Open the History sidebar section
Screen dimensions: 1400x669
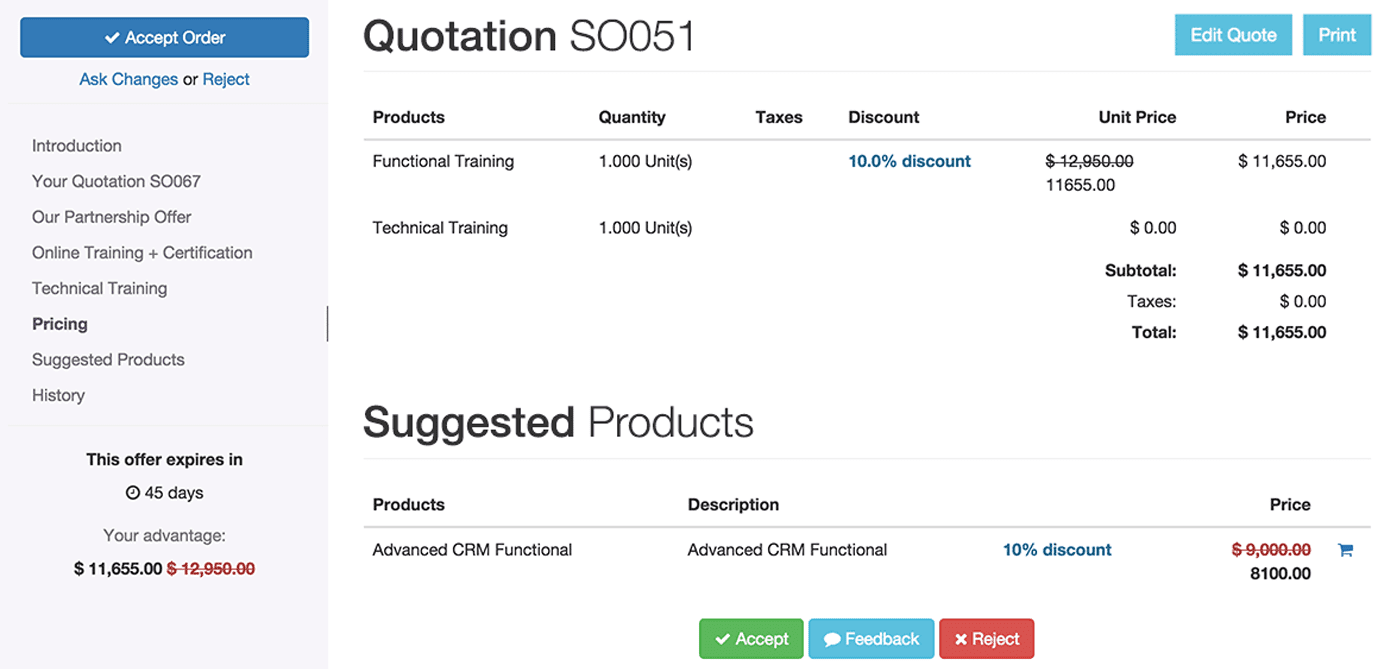click(58, 395)
